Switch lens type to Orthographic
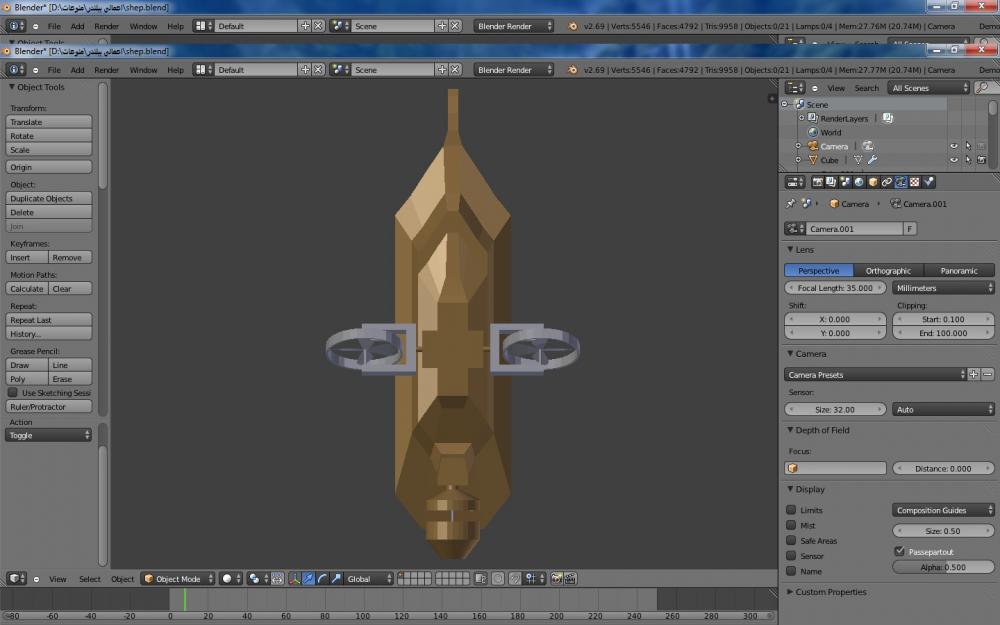1000x625 pixels. pyautogui.click(x=888, y=271)
